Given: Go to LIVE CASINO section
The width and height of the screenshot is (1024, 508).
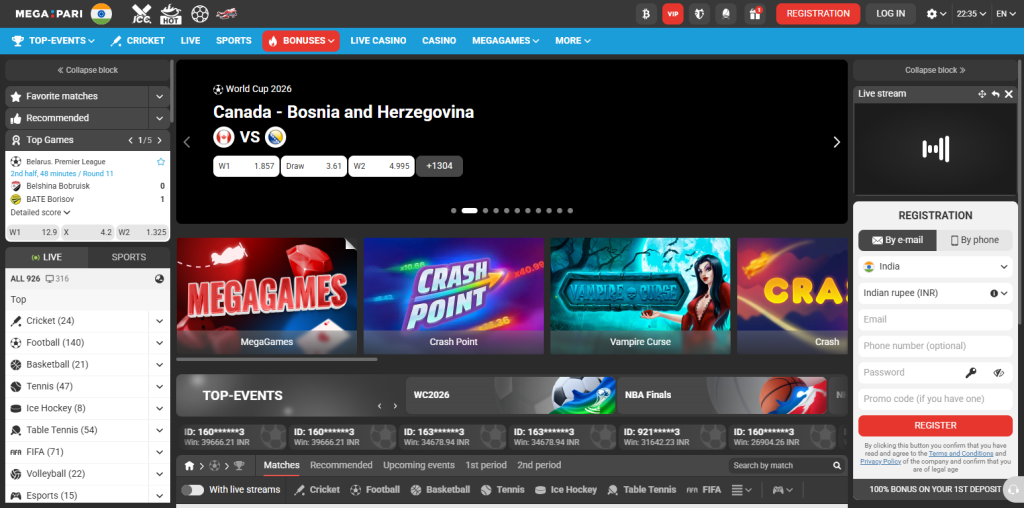Looking at the screenshot, I should (x=378, y=40).
